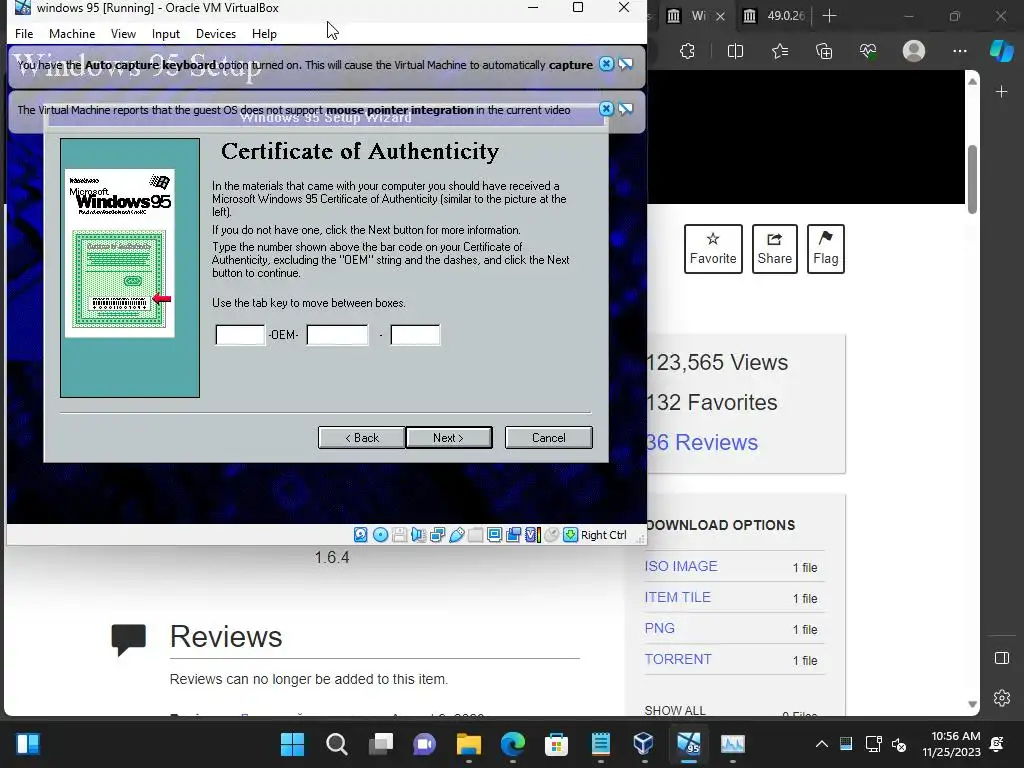Open Edge browser essentials heart icon
Image resolution: width=1024 pixels, height=768 pixels.
pyautogui.click(x=868, y=51)
